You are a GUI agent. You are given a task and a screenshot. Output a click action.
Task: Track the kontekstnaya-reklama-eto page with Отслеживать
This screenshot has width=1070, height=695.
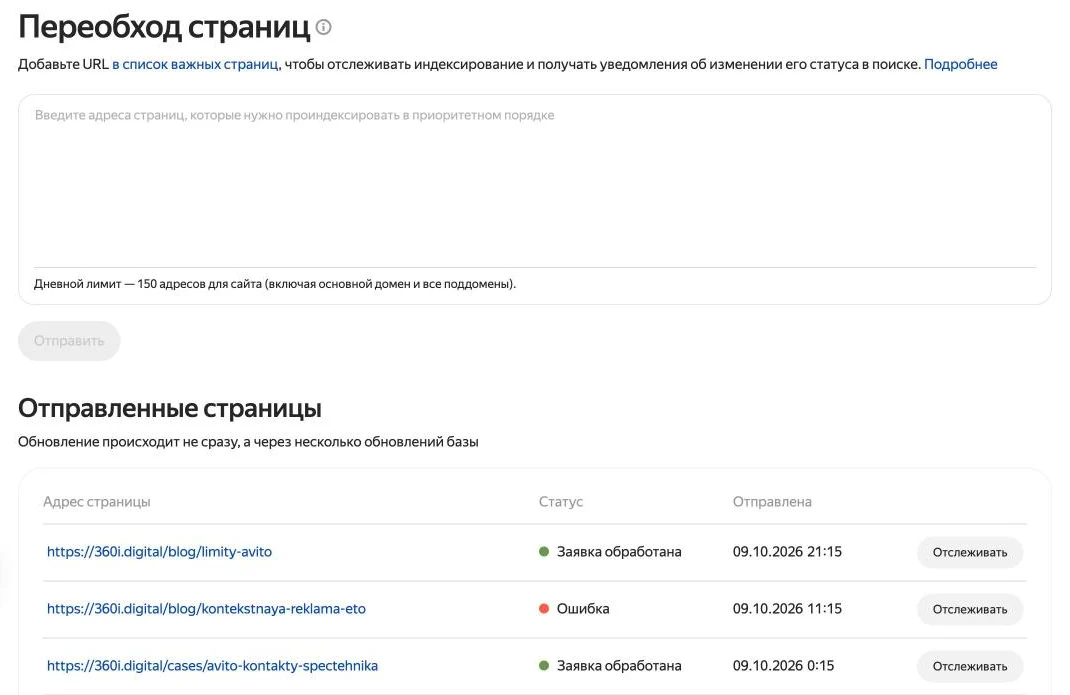click(x=970, y=609)
